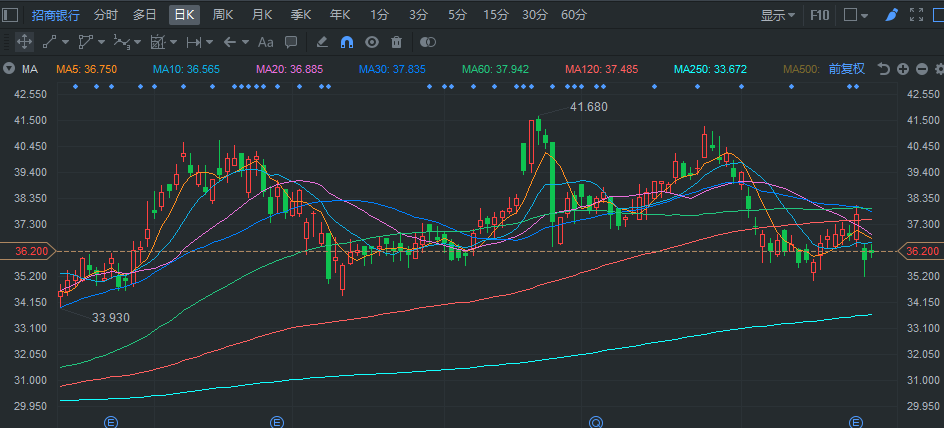Open the measurement tool dropdown arrow
Image resolution: width=944 pixels, height=428 pixels.
point(173,42)
